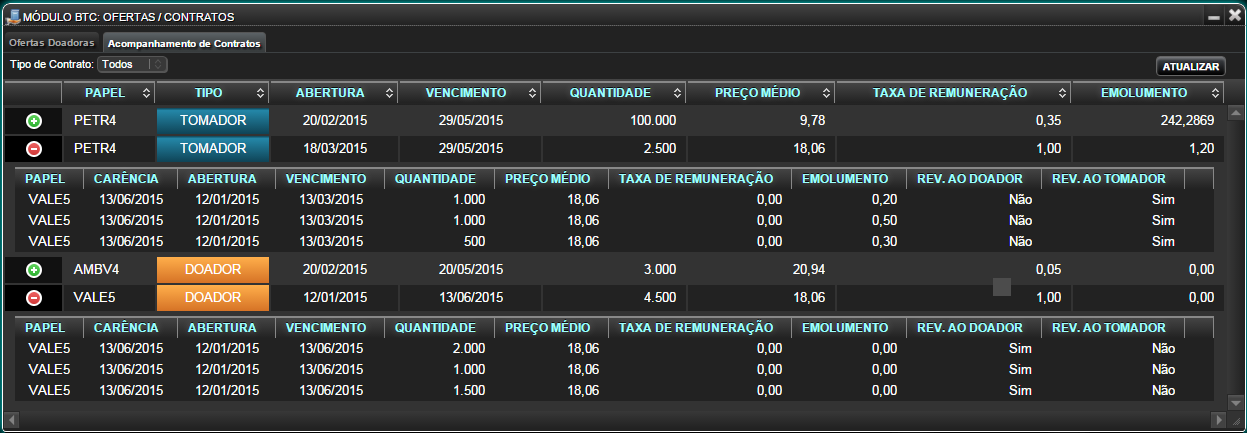Select the sub-row quantity 1.500
This screenshot has width=1247, height=433.
click(468, 391)
